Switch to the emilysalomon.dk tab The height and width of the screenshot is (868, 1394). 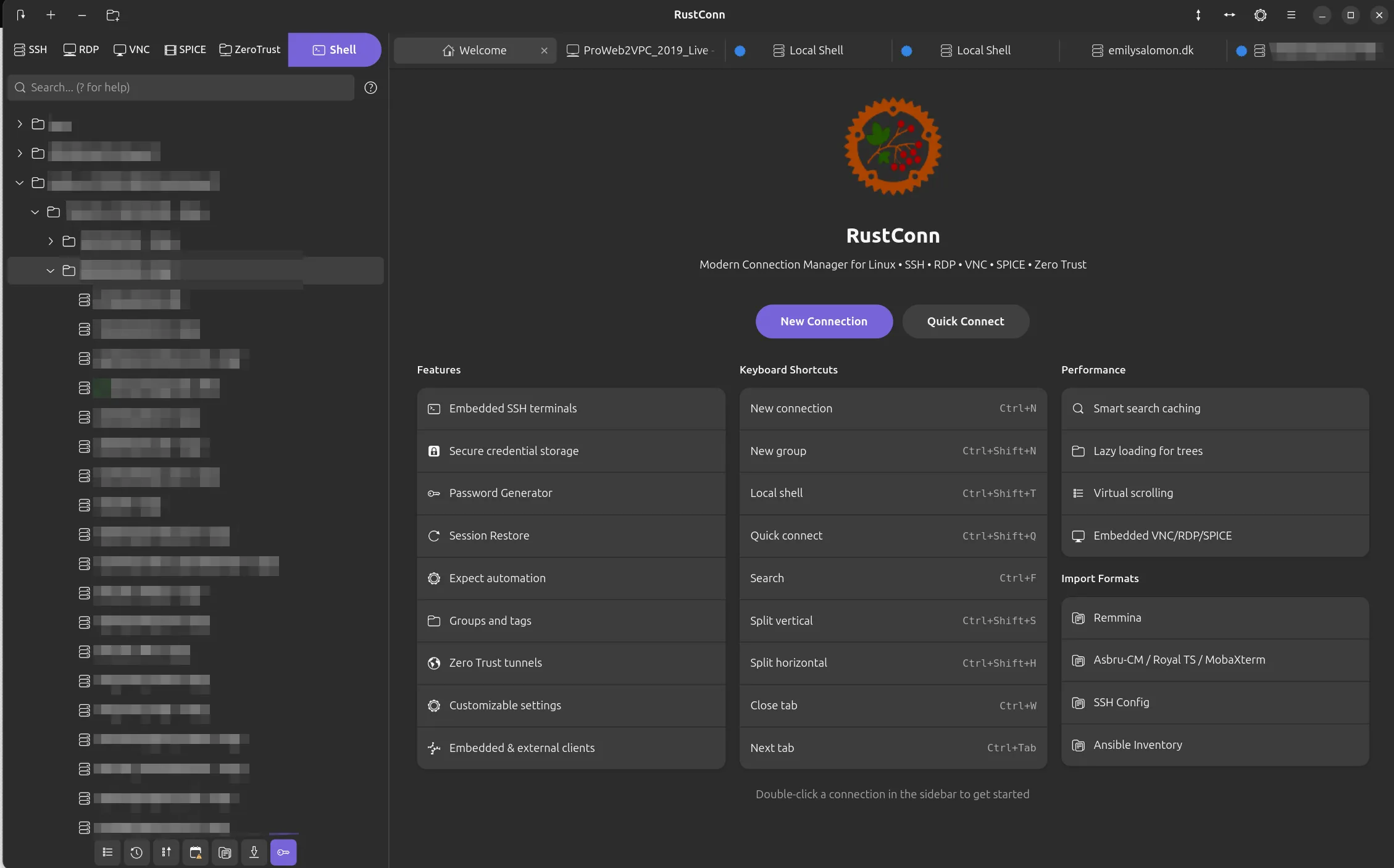click(1143, 51)
